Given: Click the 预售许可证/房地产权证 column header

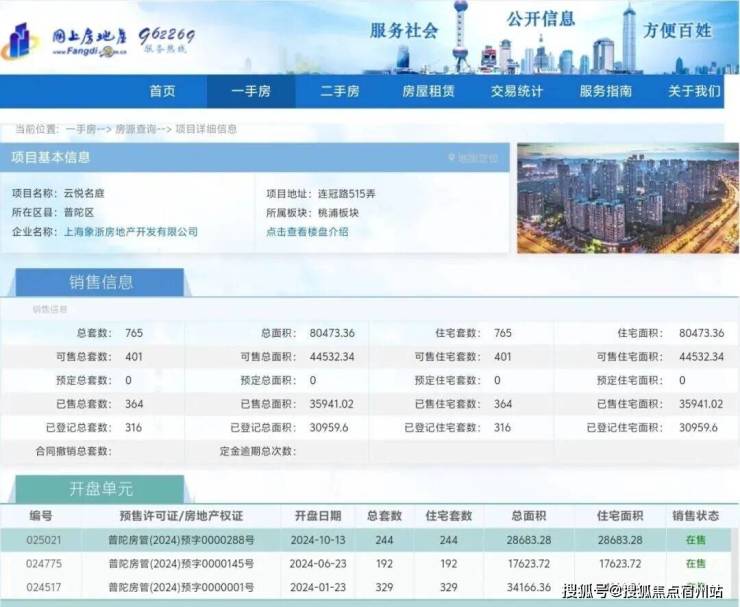Looking at the screenshot, I should pyautogui.click(x=181, y=516).
